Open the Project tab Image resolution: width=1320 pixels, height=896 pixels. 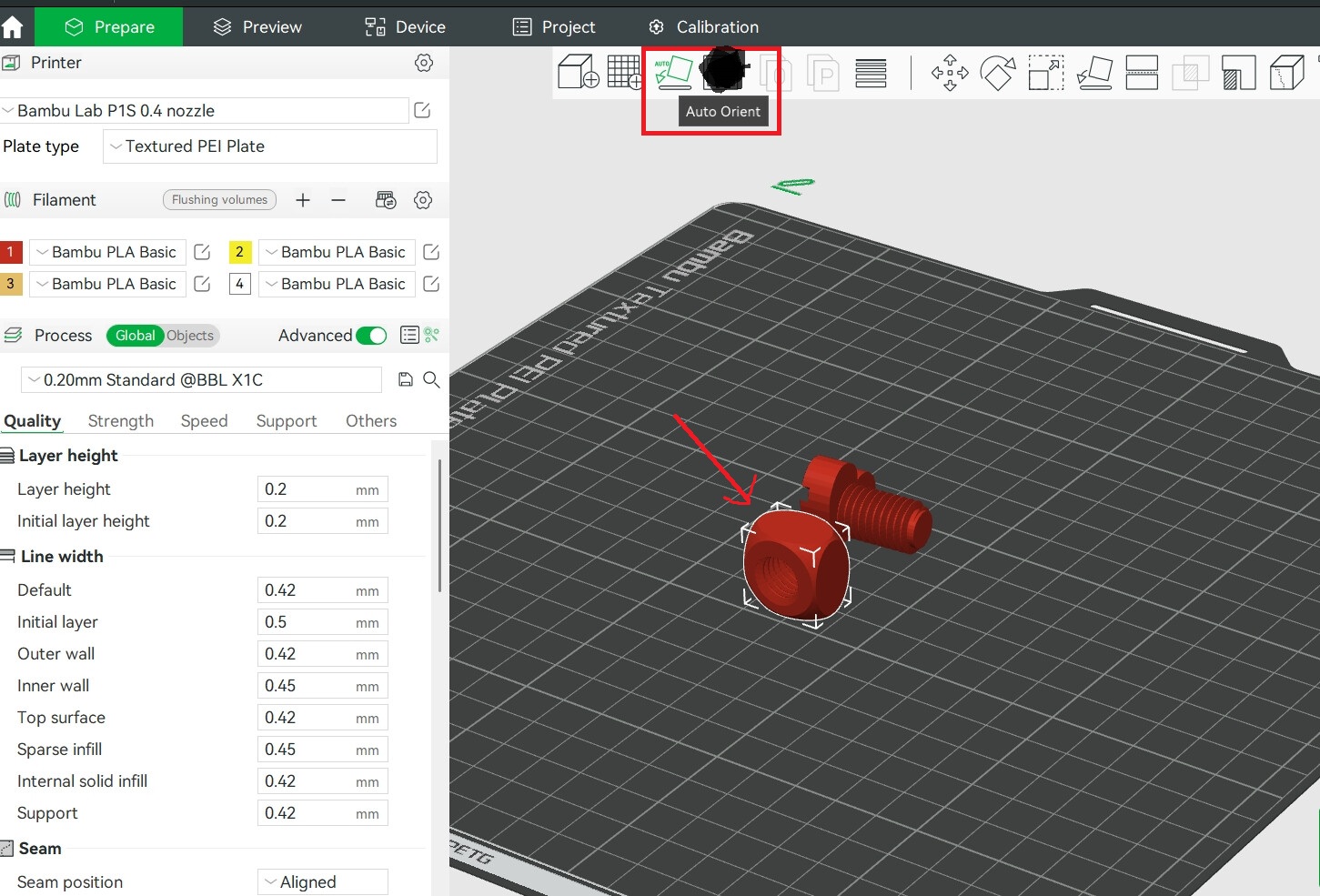pyautogui.click(x=554, y=27)
